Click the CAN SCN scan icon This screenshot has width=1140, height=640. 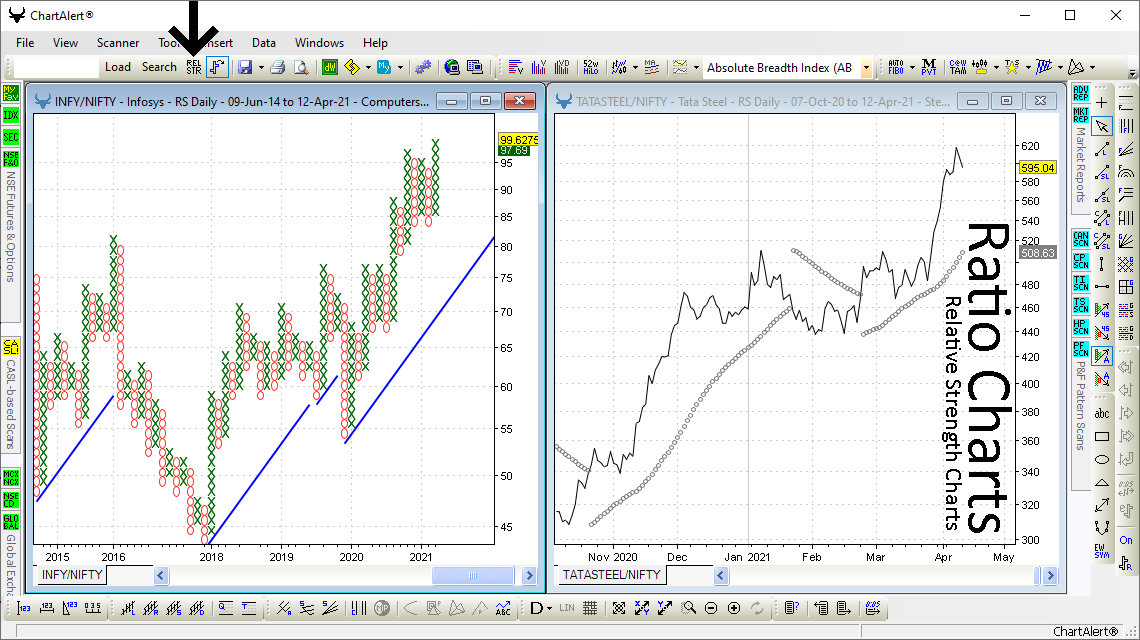(x=1080, y=239)
